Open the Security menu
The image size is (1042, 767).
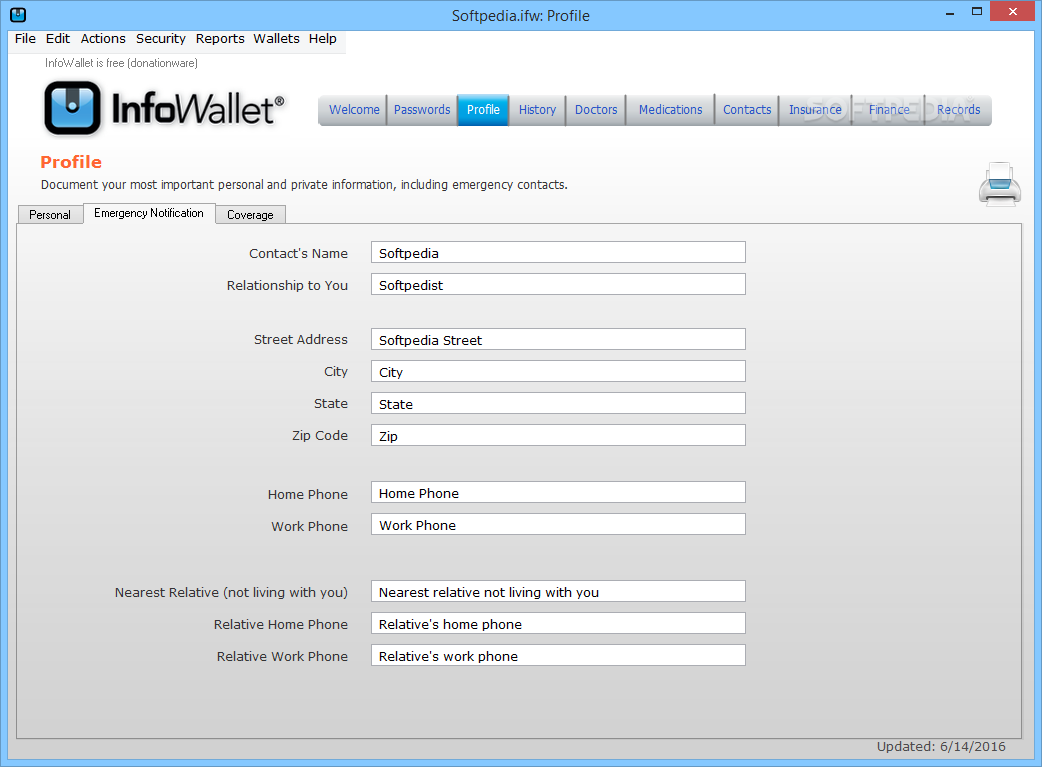coord(161,39)
